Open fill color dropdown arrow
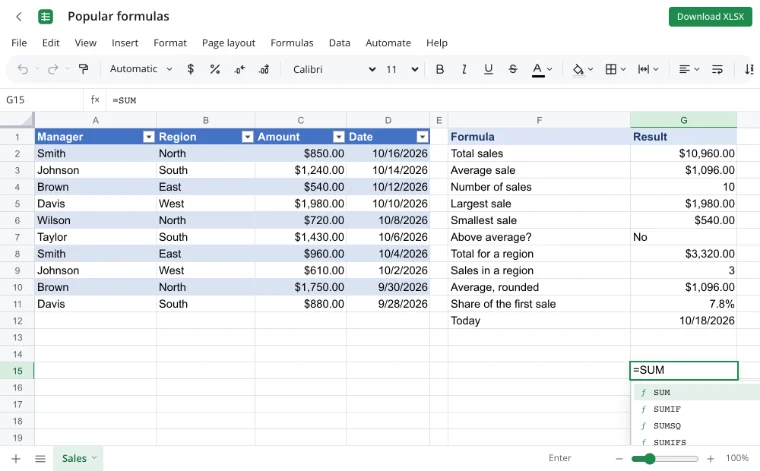 tap(590, 69)
